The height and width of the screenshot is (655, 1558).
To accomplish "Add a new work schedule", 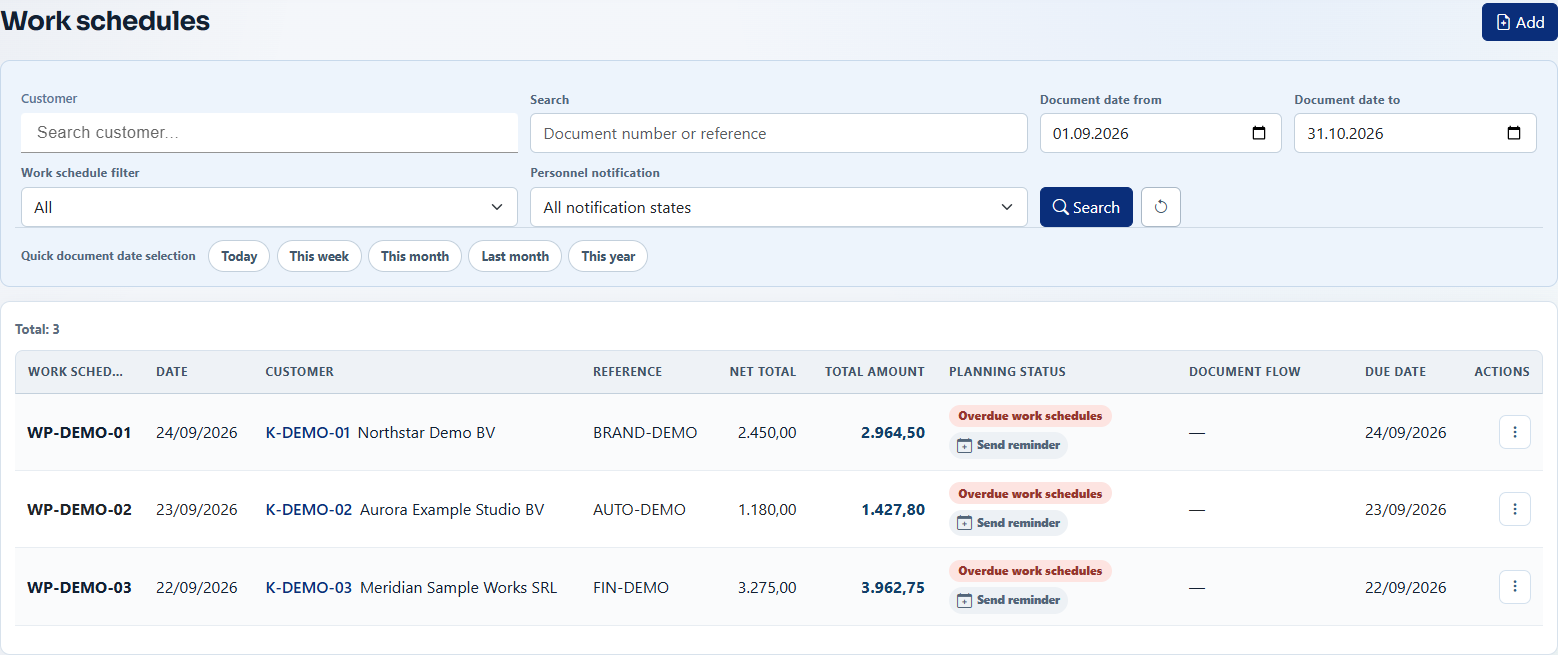I will (x=1519, y=22).
